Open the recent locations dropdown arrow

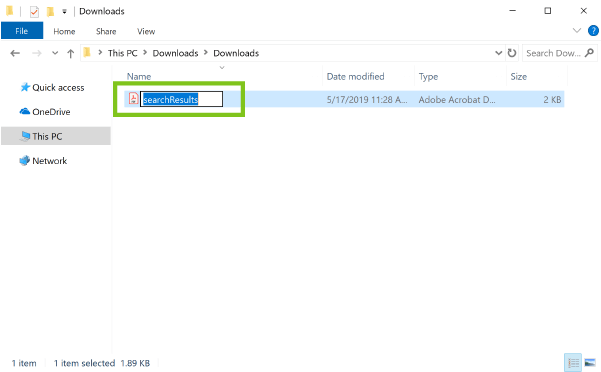click(x=55, y=53)
